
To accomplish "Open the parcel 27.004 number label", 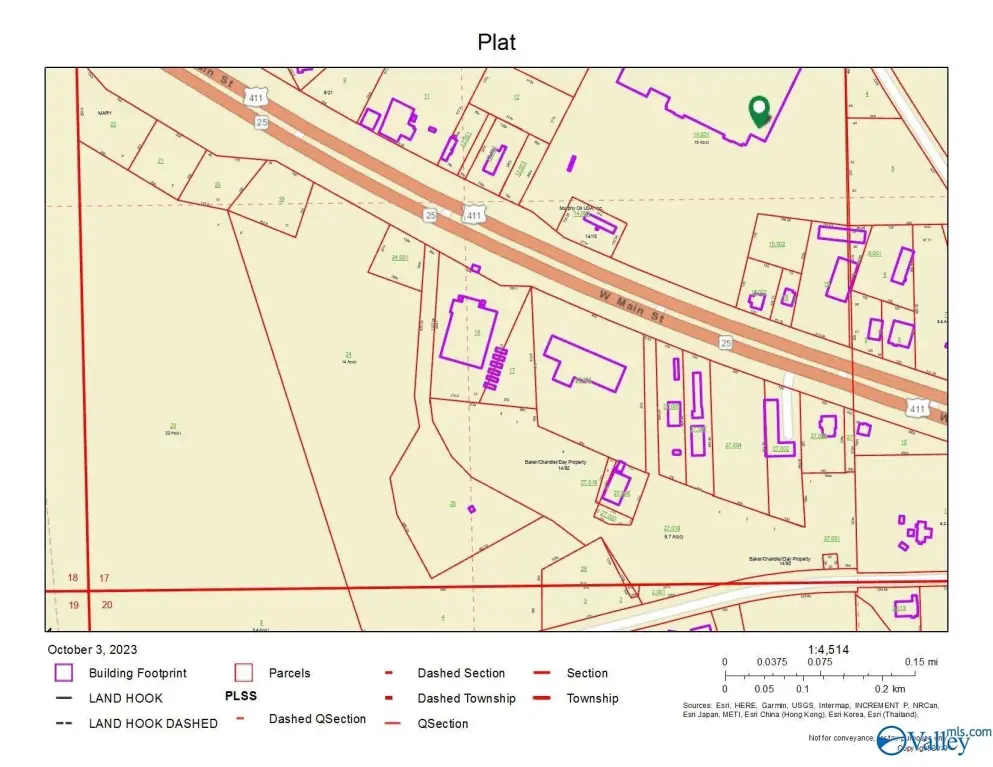I will (731, 445).
